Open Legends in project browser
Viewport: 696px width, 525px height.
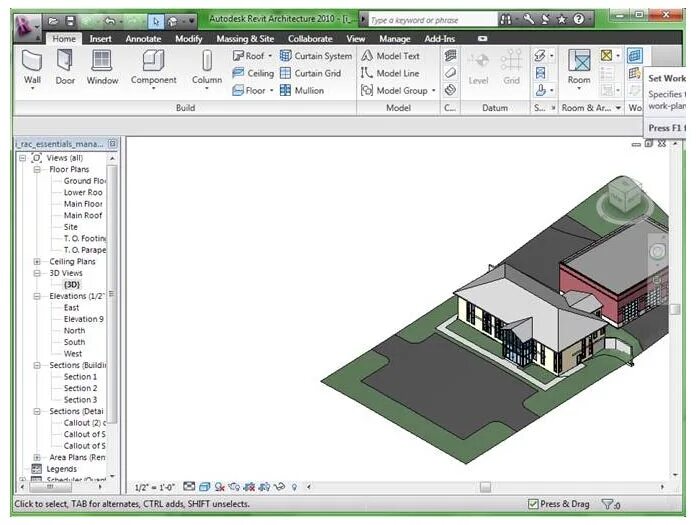coord(61,469)
